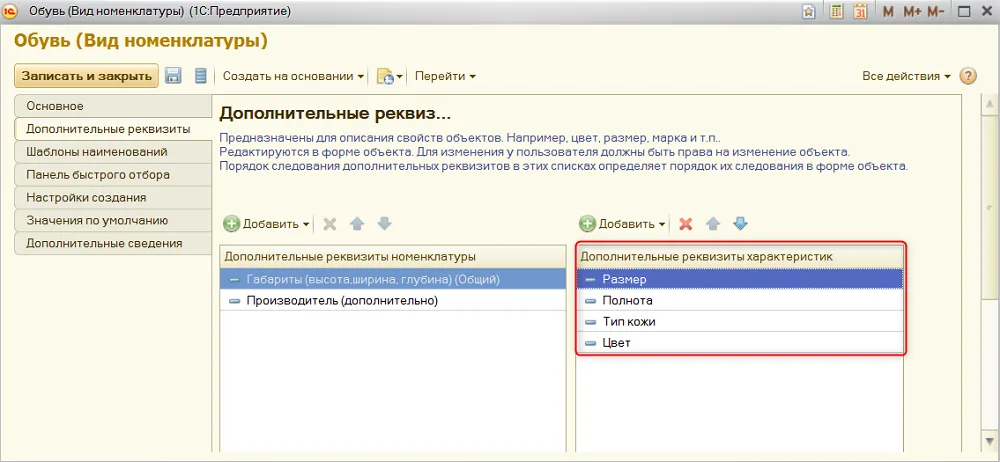Delete selected characteristic attribute with red X
The height and width of the screenshot is (462, 1000).
[x=686, y=224]
